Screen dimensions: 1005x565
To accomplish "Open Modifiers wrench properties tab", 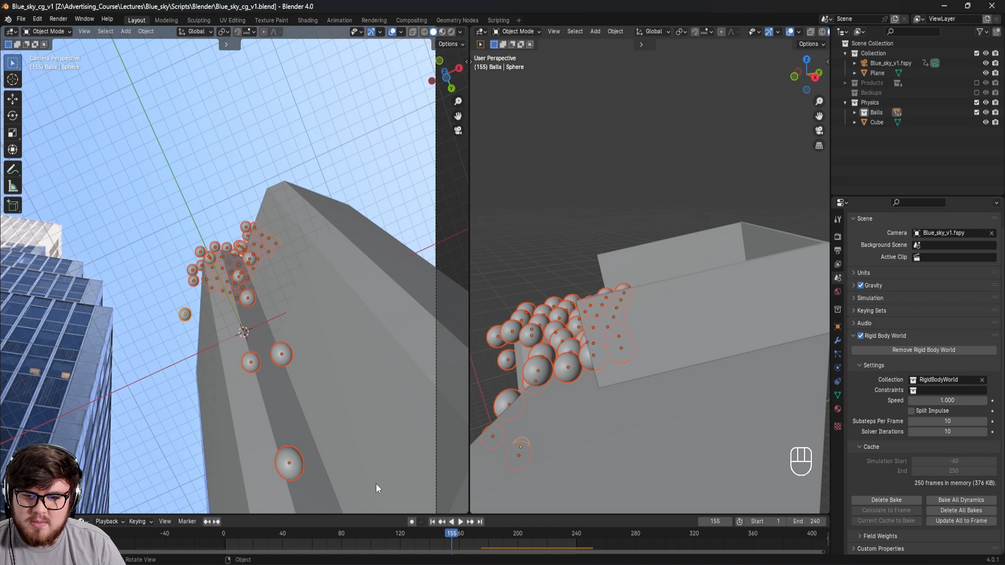I will coord(838,340).
